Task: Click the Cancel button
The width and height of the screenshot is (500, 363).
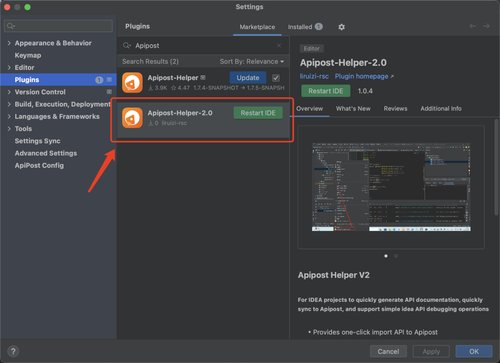Action: [388, 351]
